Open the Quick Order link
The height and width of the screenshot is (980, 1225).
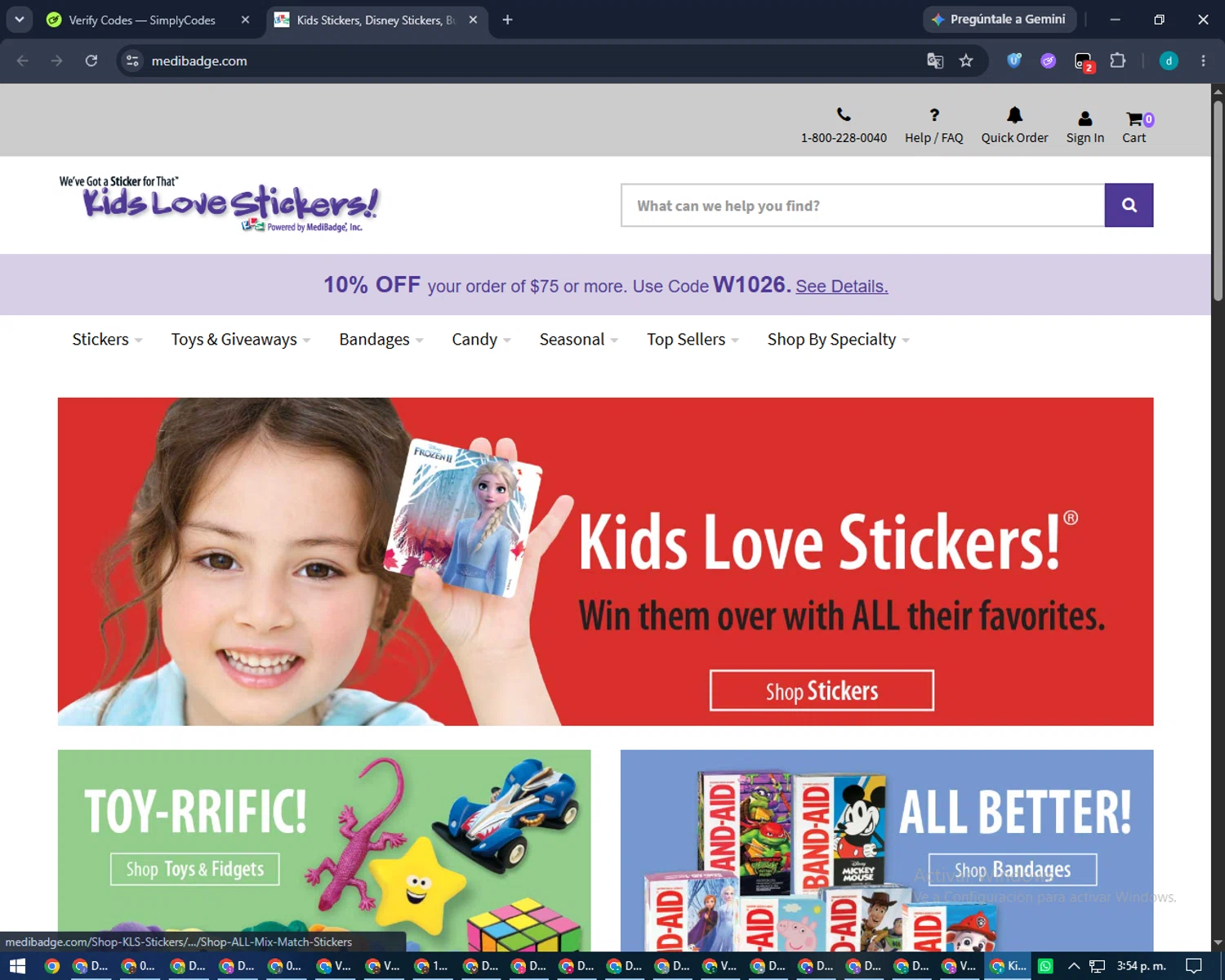pos(1014,138)
